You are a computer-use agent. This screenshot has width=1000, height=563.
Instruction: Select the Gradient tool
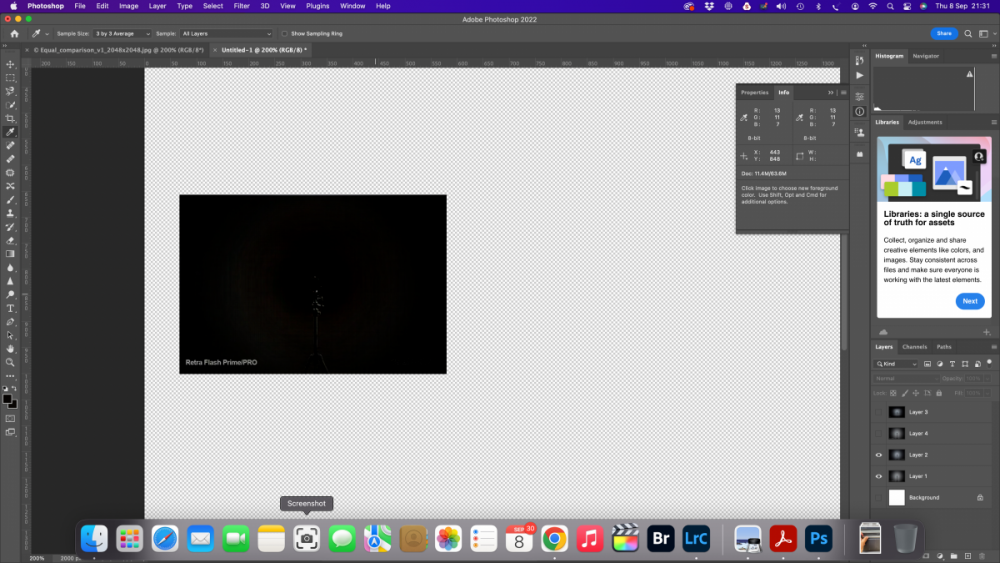pyautogui.click(x=10, y=254)
